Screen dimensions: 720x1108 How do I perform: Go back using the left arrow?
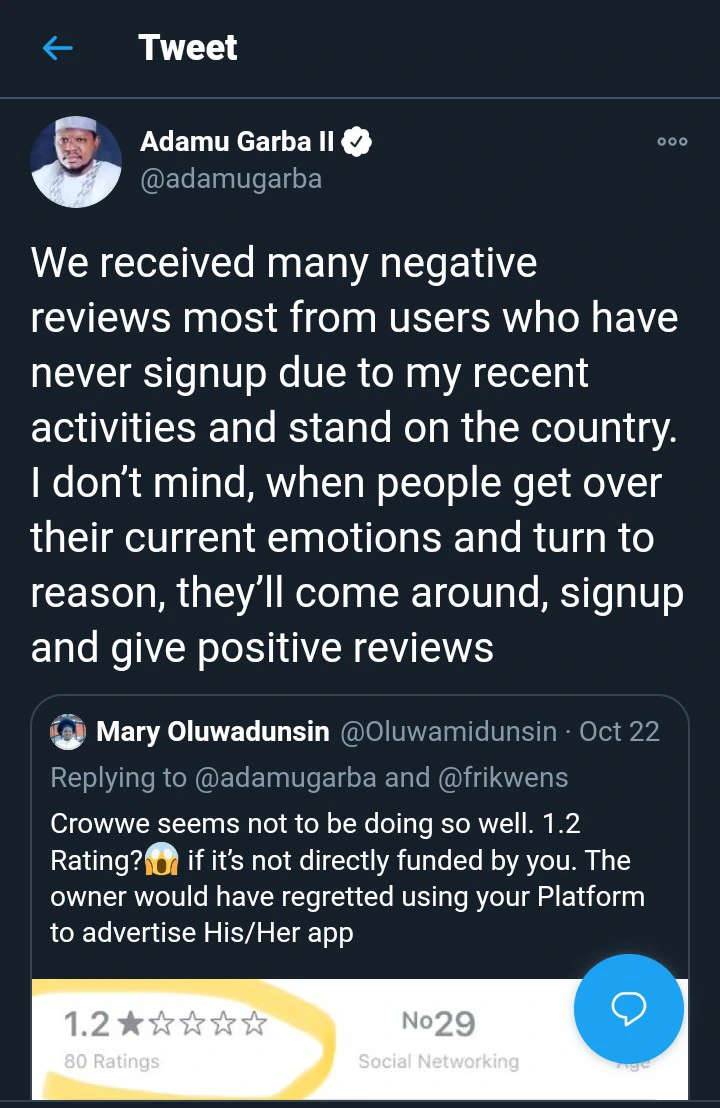click(58, 48)
